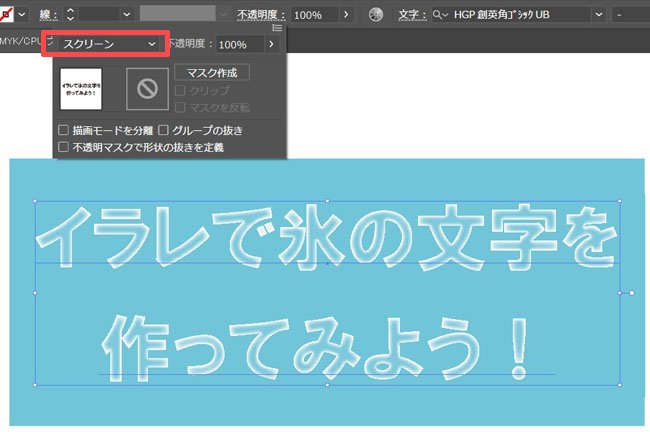Click the ice text 作ってみよう！
650x432 pixels.
coord(315,347)
